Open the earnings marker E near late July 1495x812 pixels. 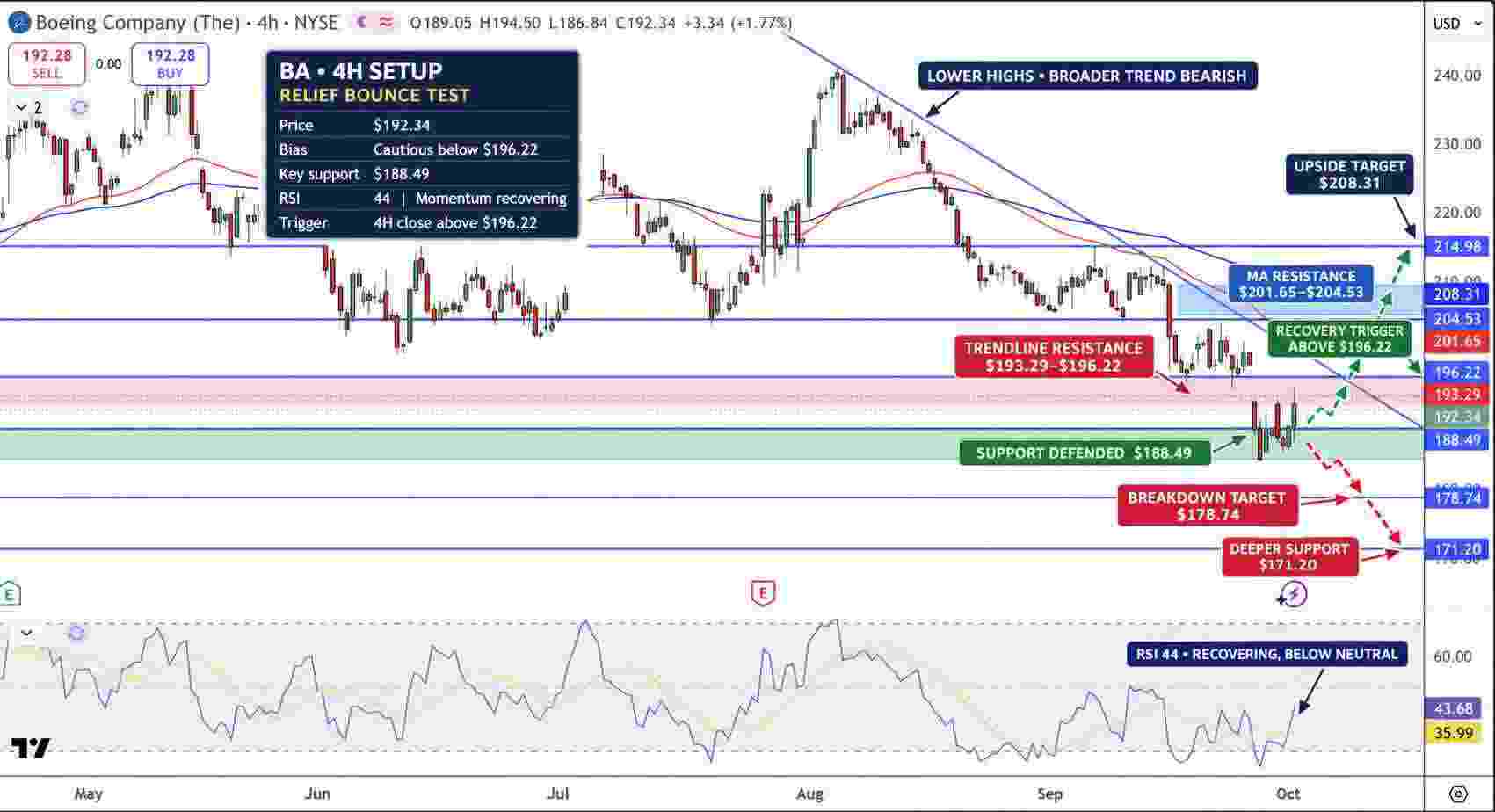763,593
